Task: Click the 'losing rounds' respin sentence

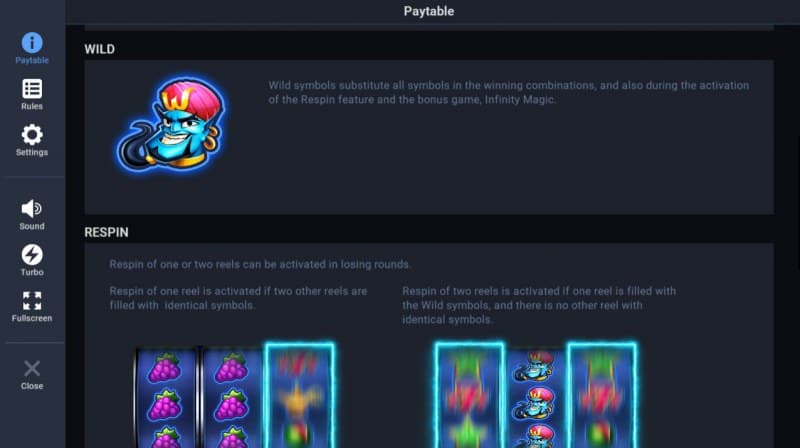Action: [x=260, y=264]
